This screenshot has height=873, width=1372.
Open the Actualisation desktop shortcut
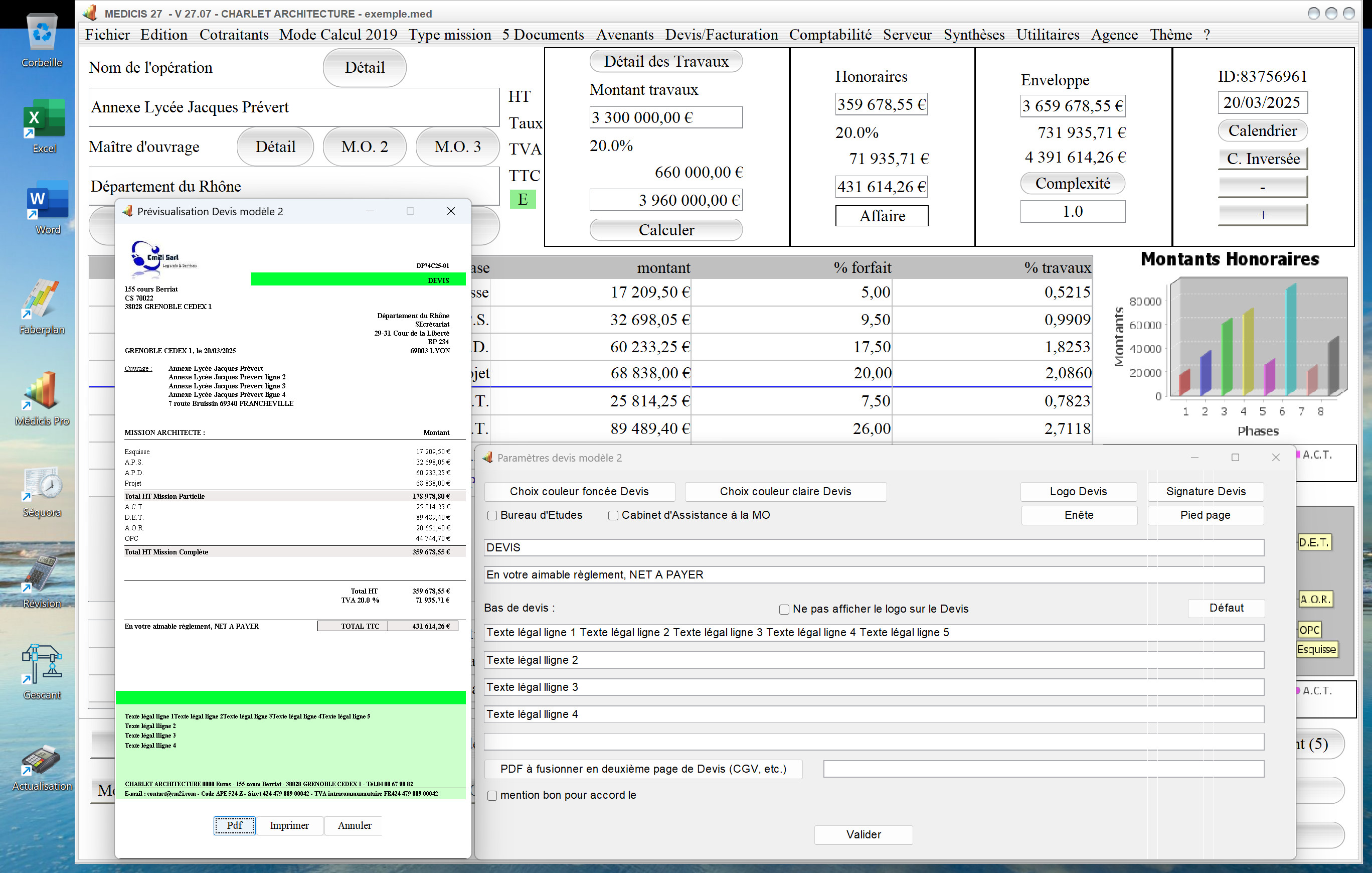pyautogui.click(x=42, y=767)
